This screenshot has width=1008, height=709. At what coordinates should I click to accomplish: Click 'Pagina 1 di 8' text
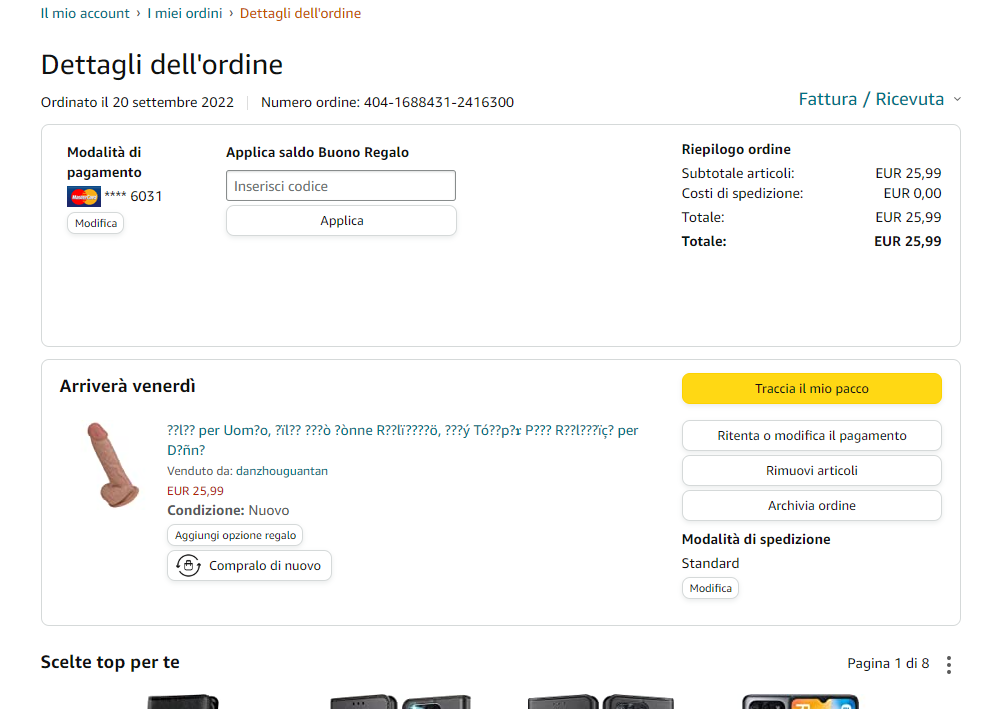pyautogui.click(x=888, y=663)
